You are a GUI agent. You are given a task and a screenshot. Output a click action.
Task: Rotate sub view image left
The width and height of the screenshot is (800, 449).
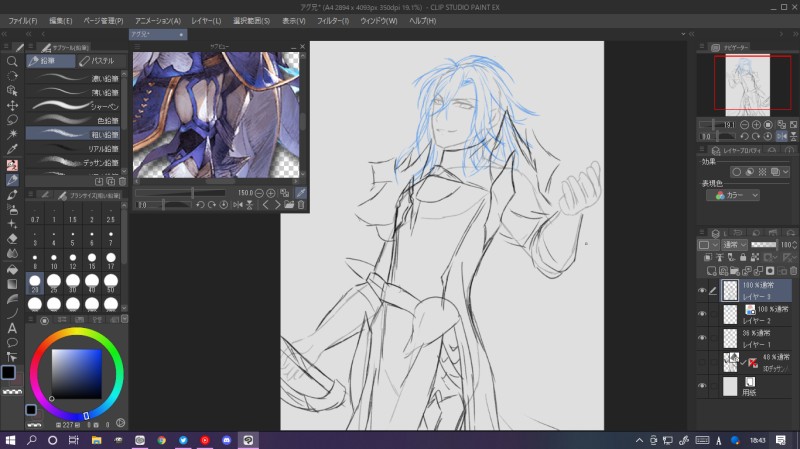tap(200, 205)
